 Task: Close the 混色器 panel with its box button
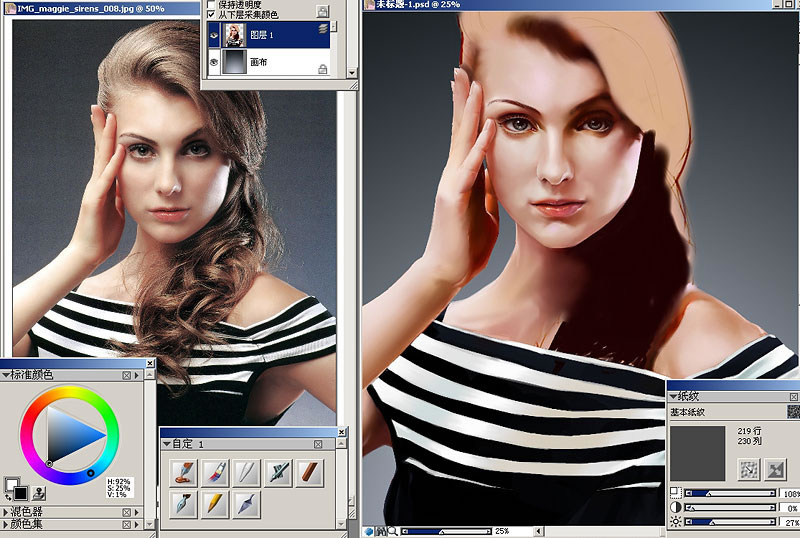point(127,512)
